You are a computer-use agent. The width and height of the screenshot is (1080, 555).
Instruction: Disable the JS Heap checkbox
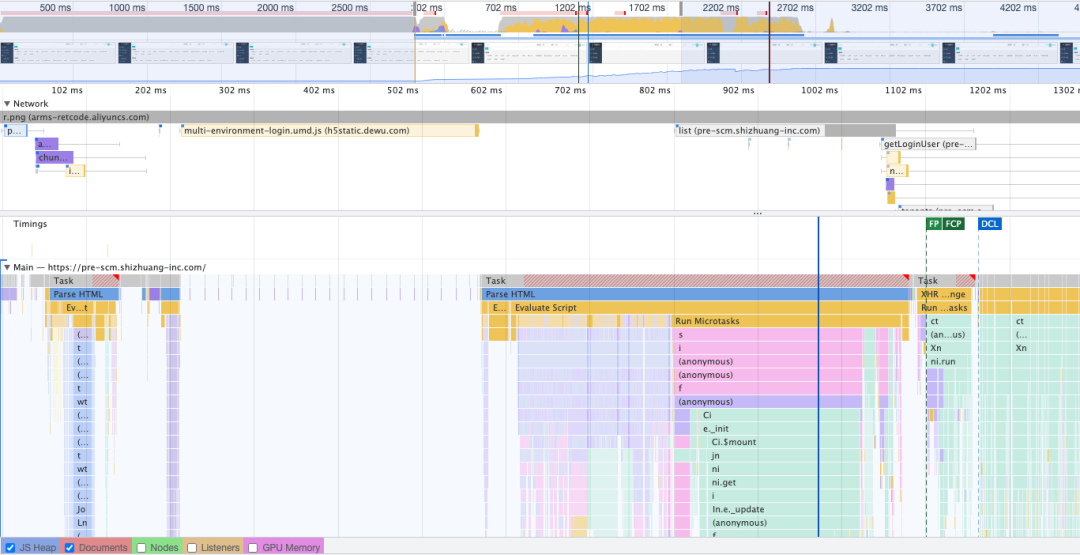coord(10,547)
